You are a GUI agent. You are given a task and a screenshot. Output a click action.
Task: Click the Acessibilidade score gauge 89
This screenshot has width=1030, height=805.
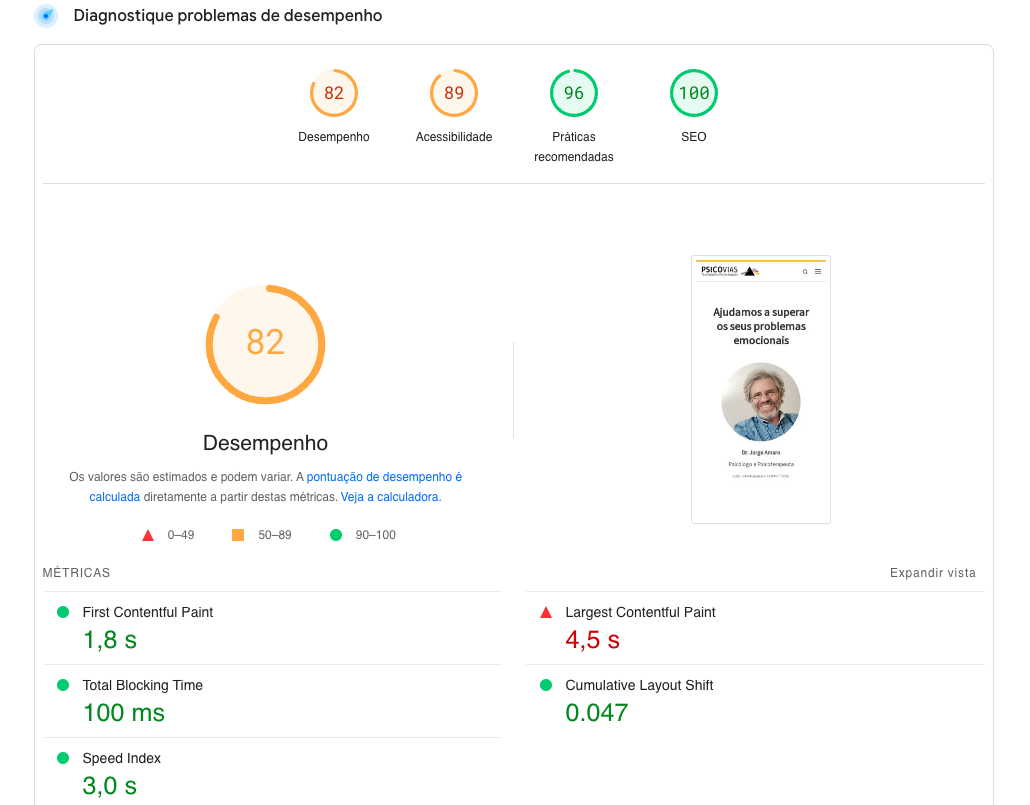[x=453, y=93]
